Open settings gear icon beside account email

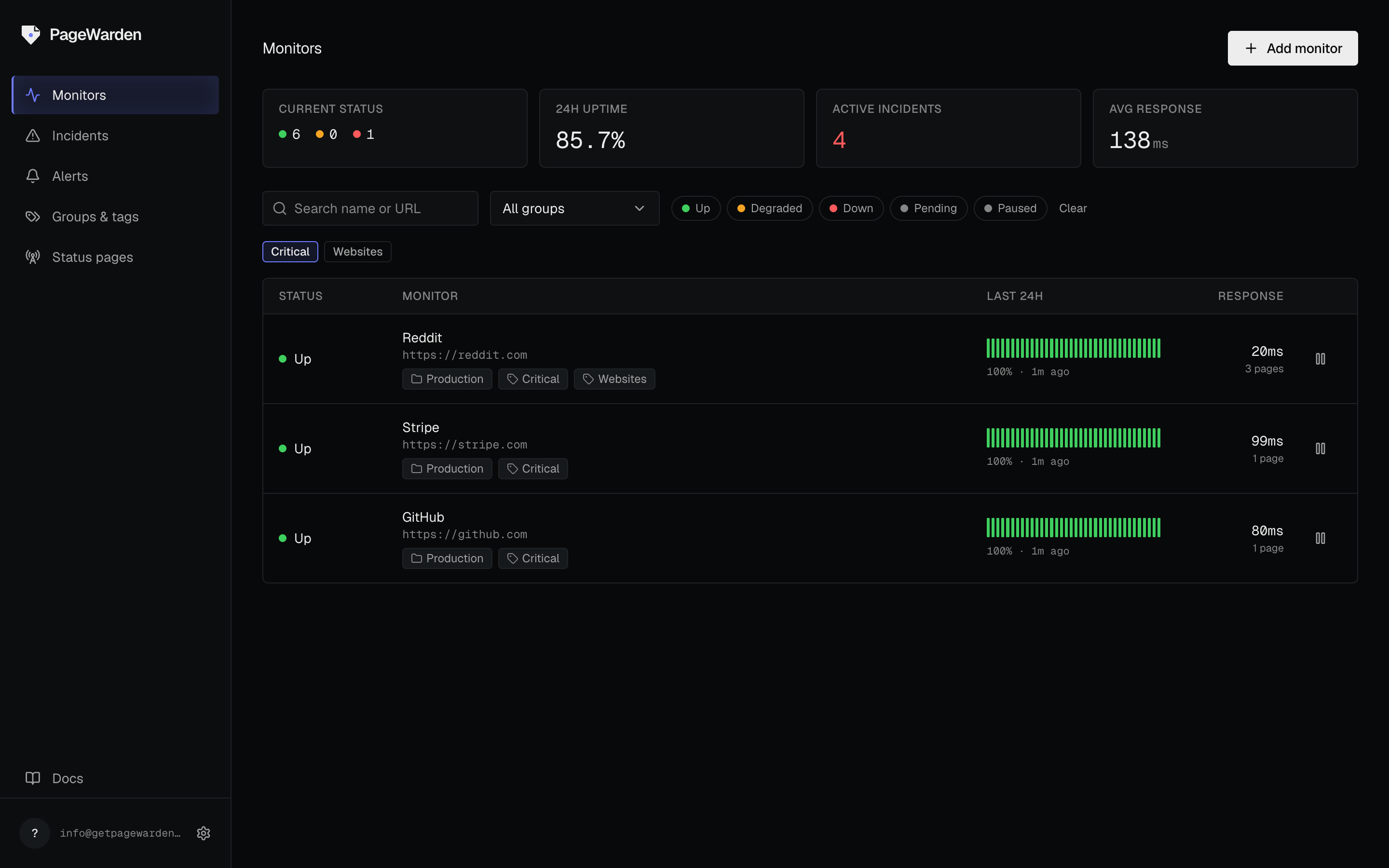click(x=203, y=833)
